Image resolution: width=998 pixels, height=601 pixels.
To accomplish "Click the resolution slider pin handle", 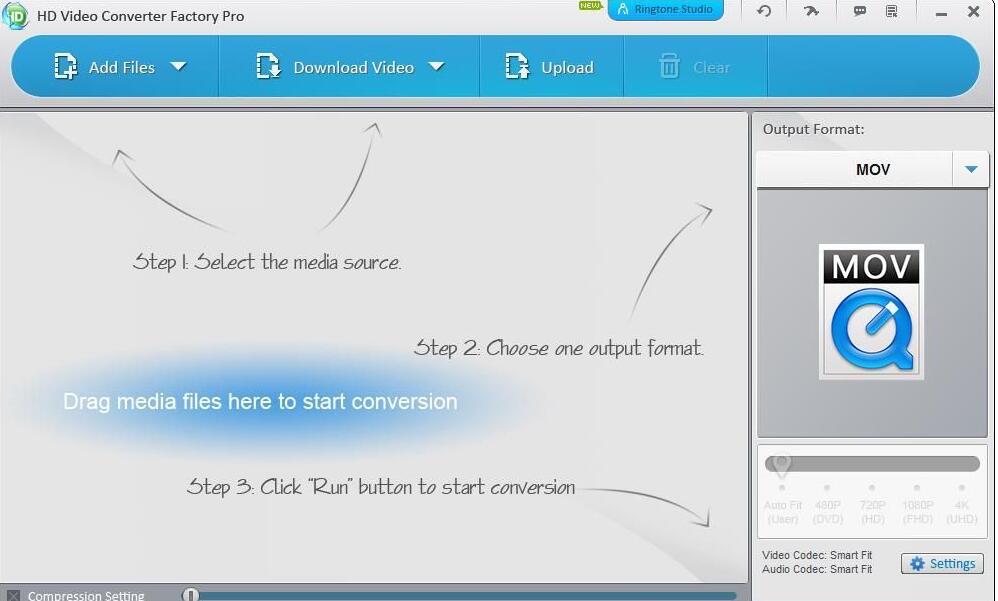I will (782, 464).
